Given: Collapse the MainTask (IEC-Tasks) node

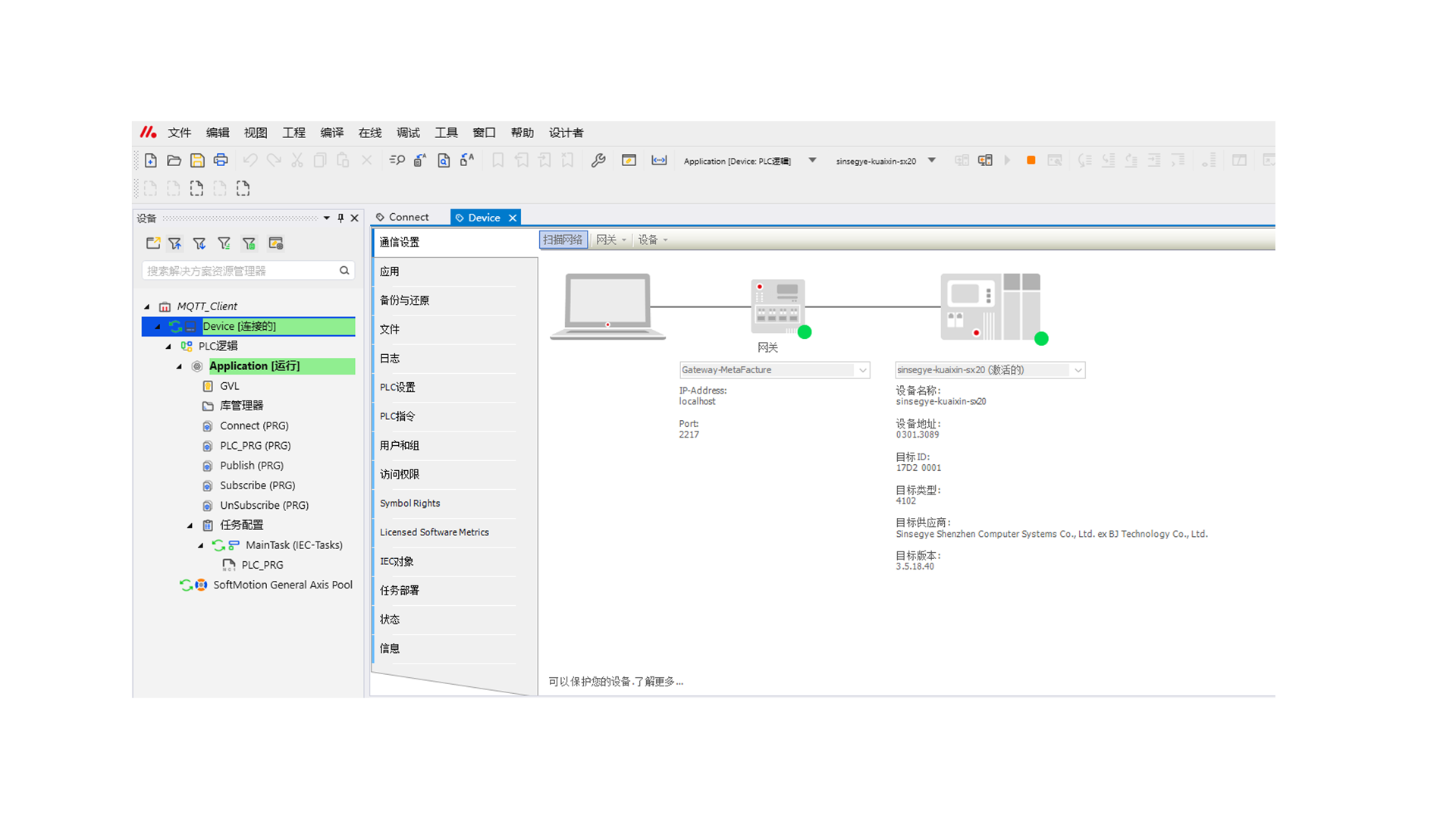Looking at the screenshot, I should (200, 545).
